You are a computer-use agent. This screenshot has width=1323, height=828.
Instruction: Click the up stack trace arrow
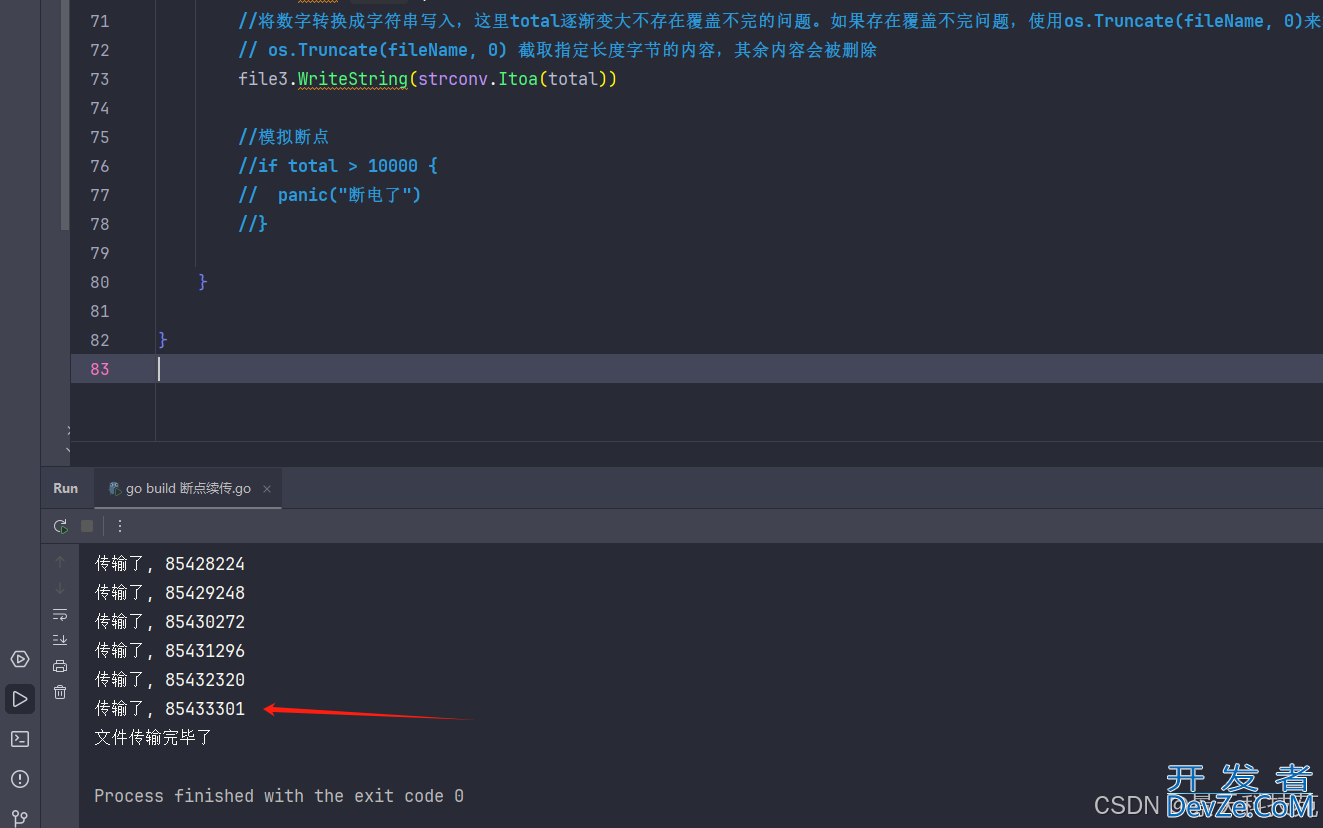point(60,562)
